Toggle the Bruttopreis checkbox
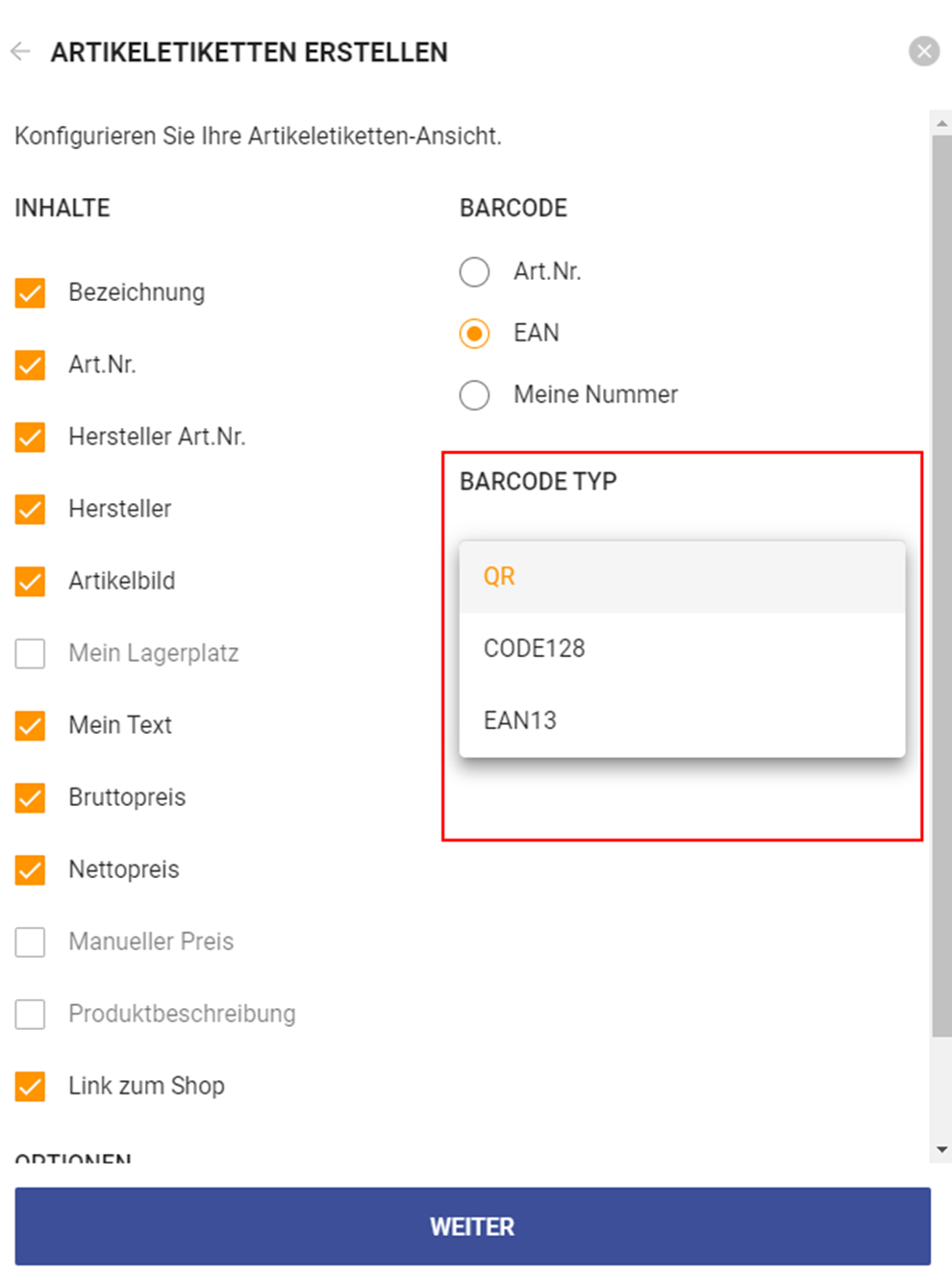This screenshot has height=1282, width=952. tap(31, 797)
